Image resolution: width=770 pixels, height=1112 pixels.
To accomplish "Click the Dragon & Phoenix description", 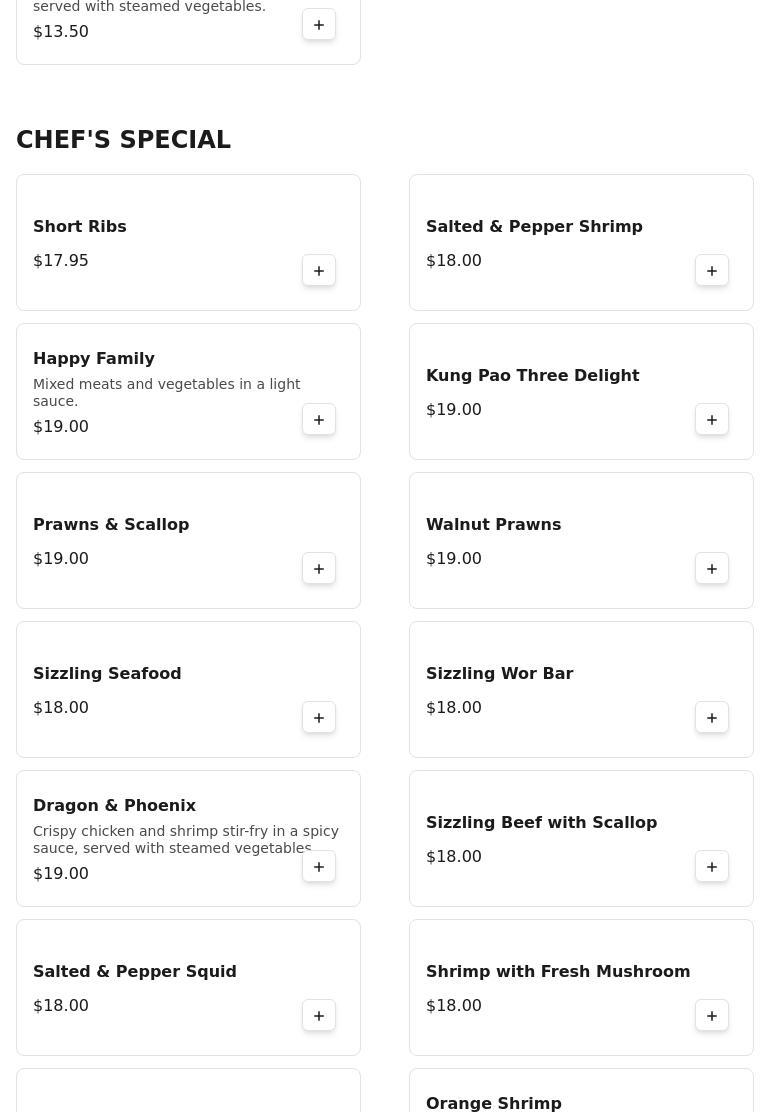I will pos(185,840).
